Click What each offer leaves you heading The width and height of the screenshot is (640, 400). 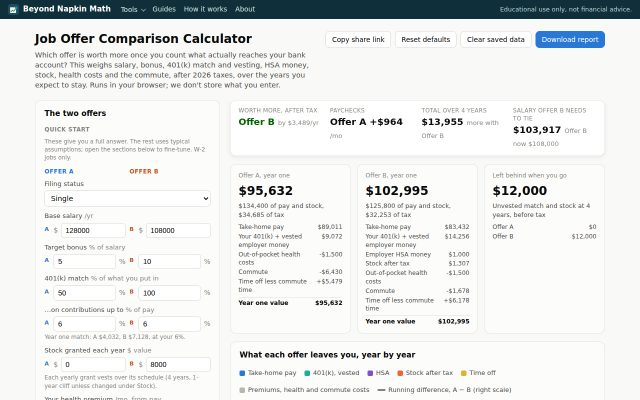pyautogui.click(x=327, y=355)
